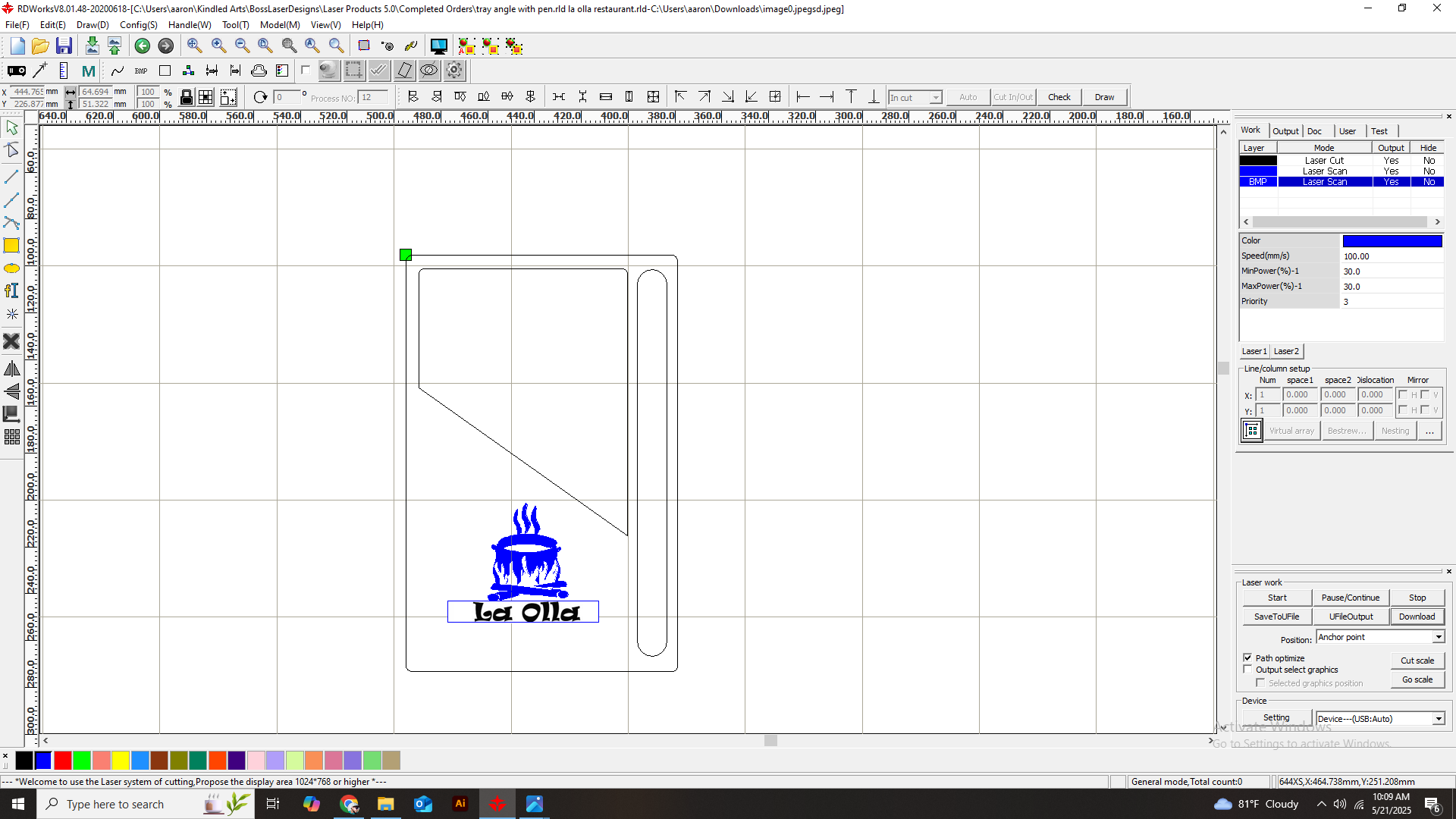Click the Array grid tool in the left toolbar
The width and height of the screenshot is (1456, 819).
point(11,438)
